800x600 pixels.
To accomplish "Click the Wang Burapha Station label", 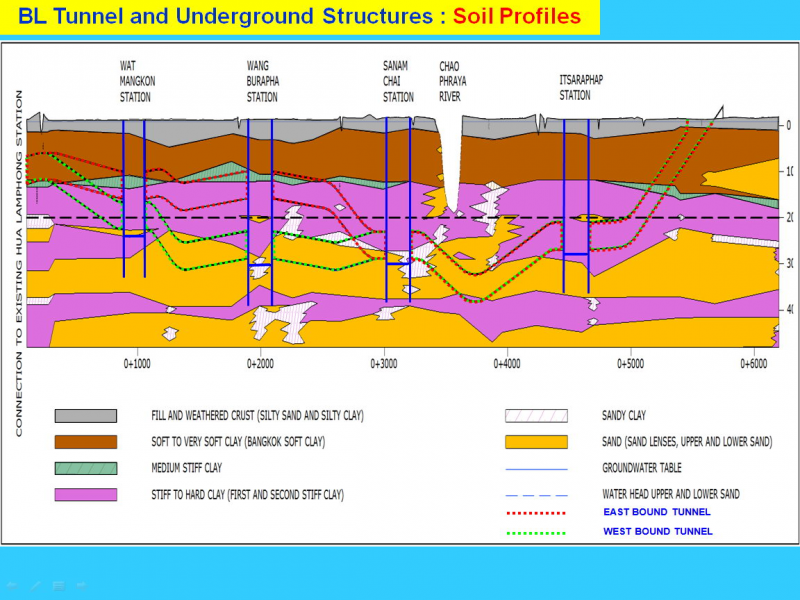I will (262, 82).
